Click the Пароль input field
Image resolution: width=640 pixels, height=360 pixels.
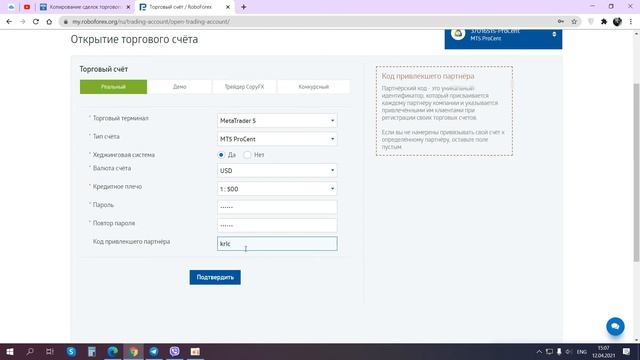coord(277,207)
